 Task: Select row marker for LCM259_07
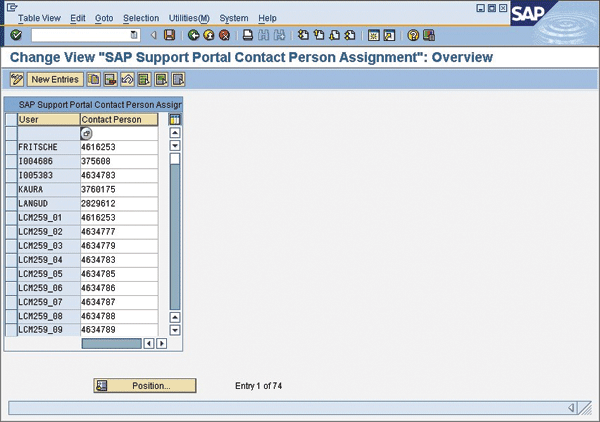[11, 302]
